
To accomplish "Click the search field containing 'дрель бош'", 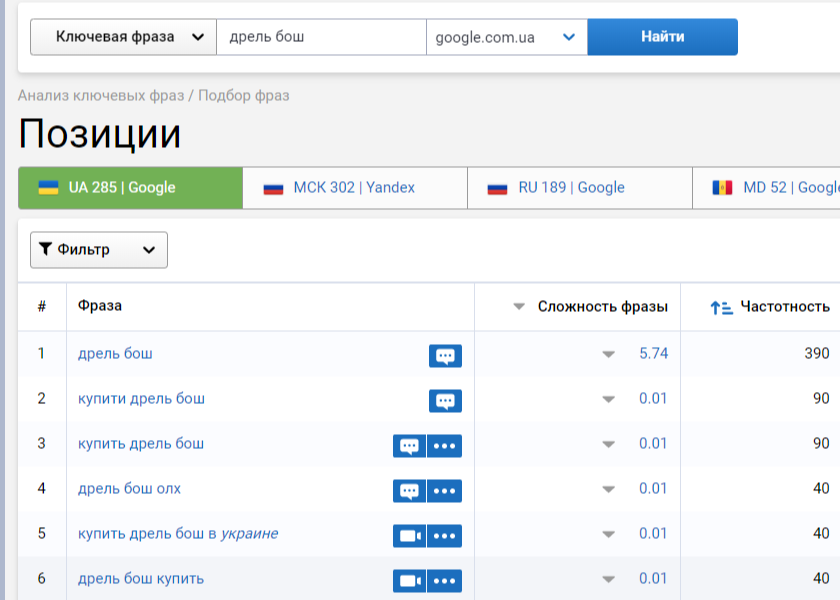I will point(320,37).
